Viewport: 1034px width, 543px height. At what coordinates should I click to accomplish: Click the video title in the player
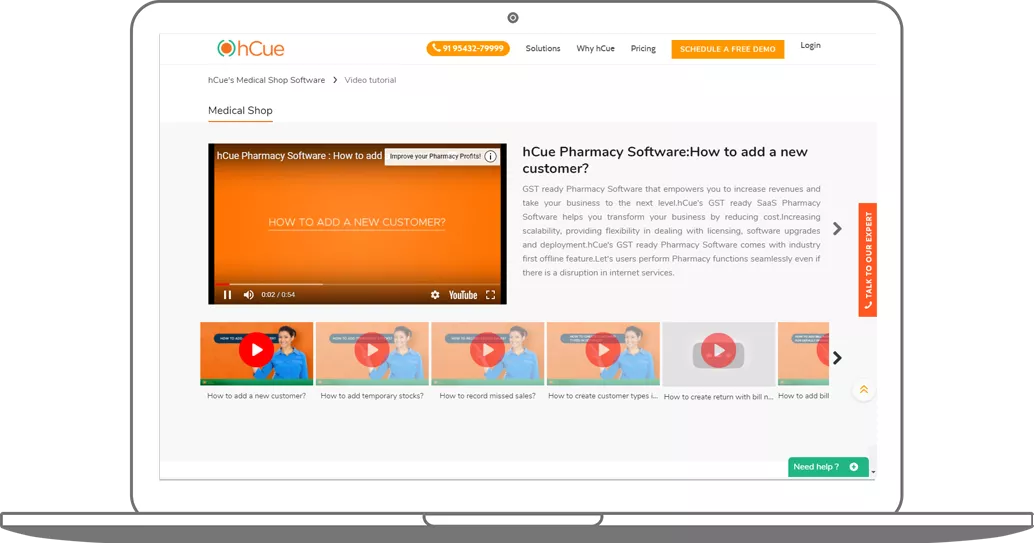point(299,156)
